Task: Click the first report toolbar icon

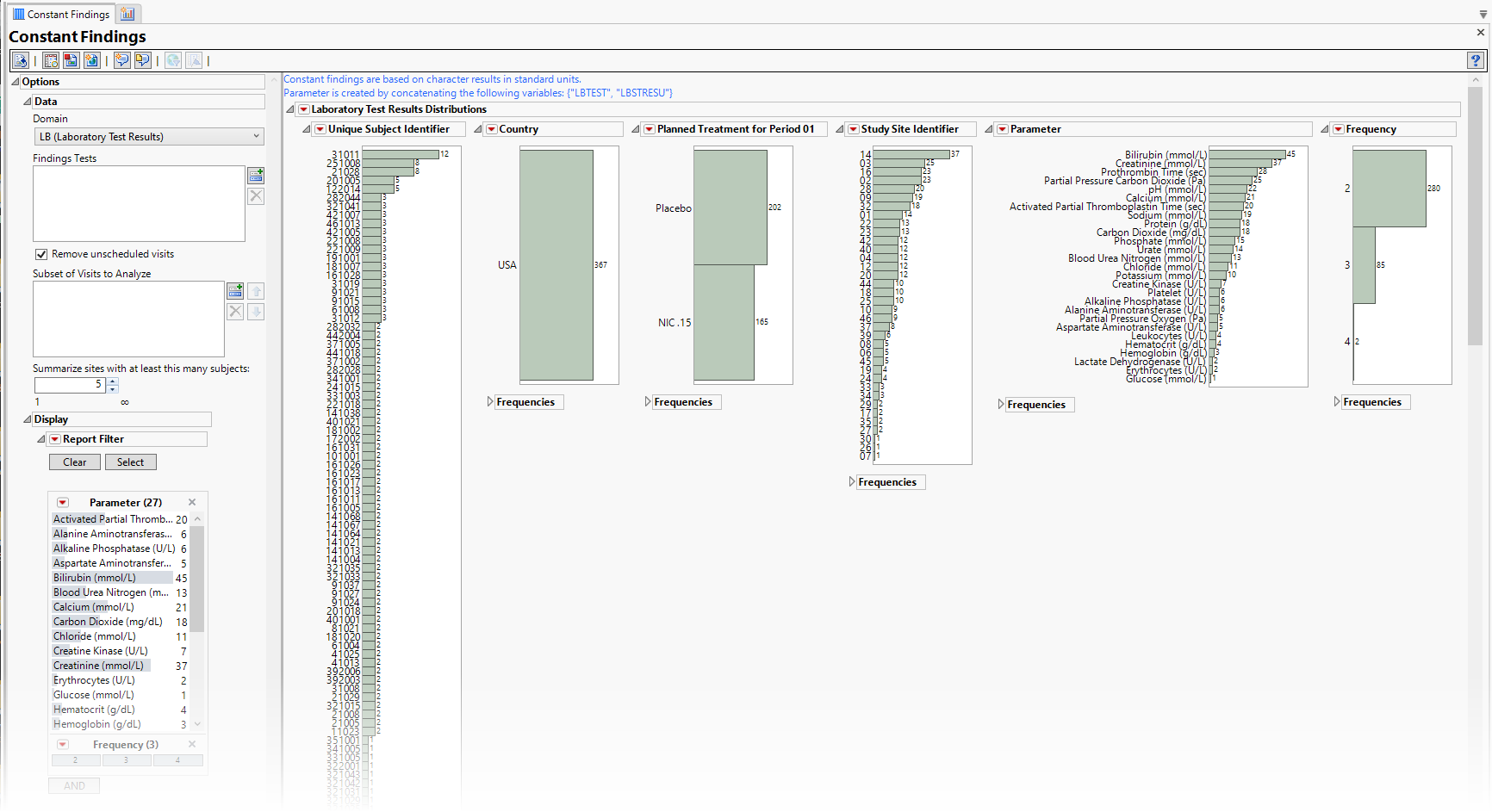Action: (21, 60)
